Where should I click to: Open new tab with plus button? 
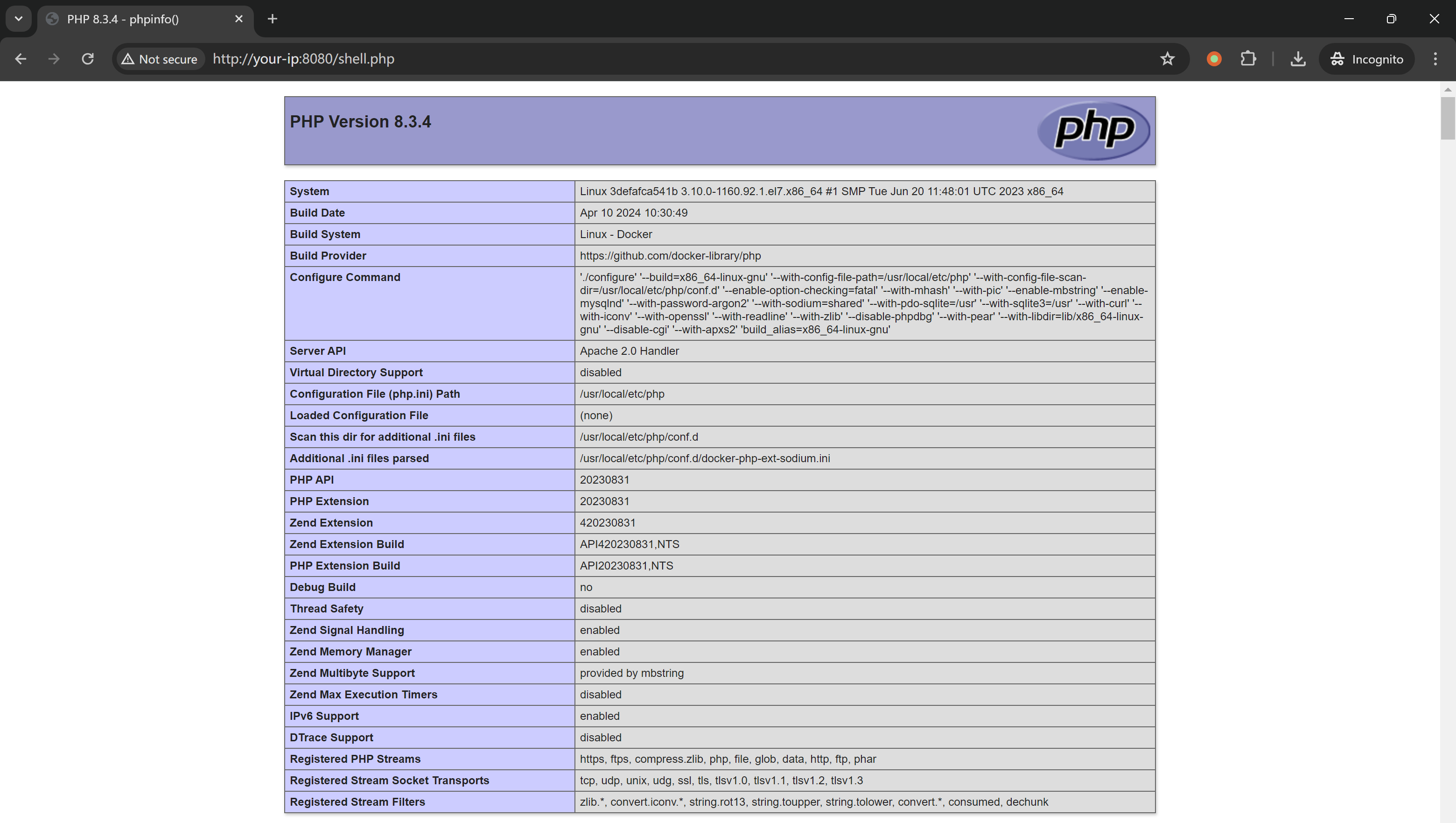coord(273,19)
